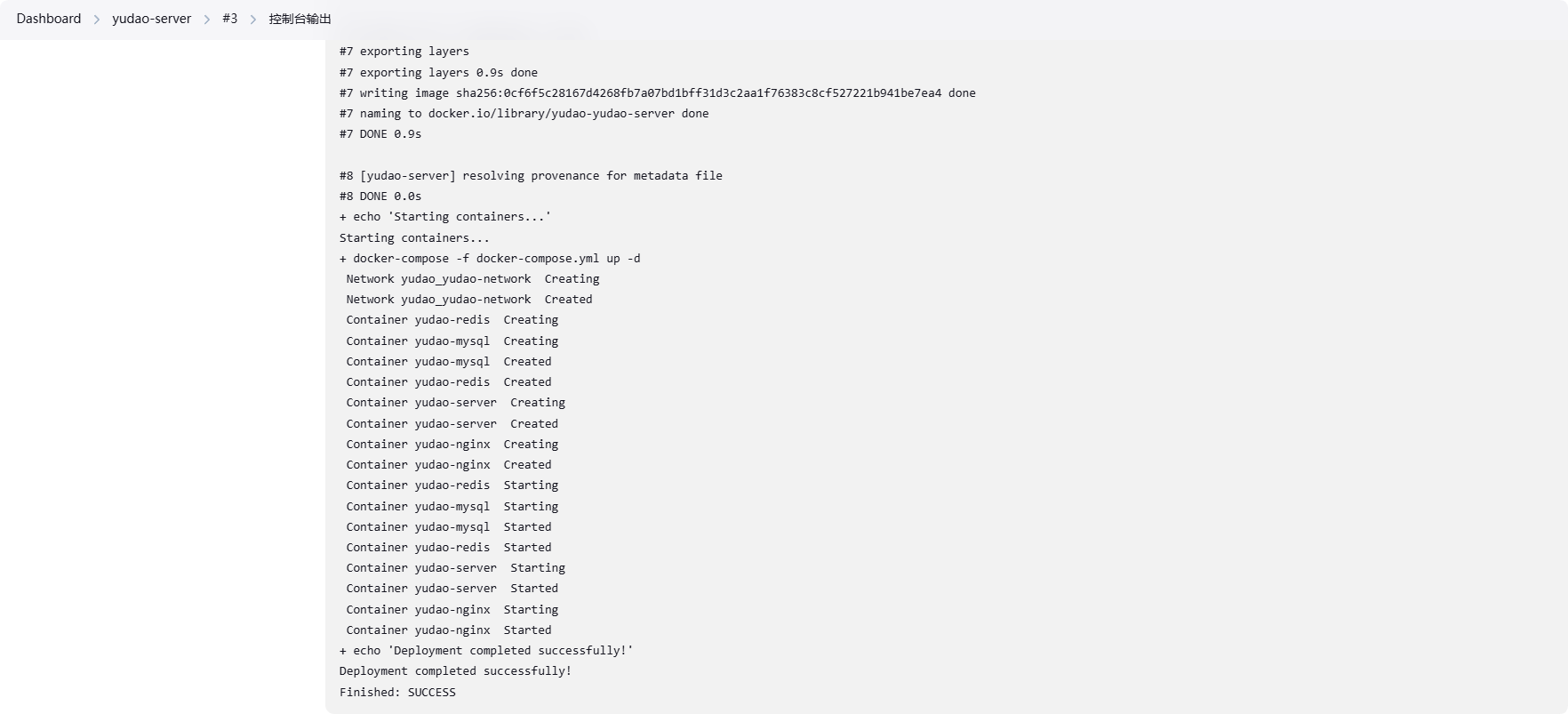Open build #3 breadcrumb
This screenshot has width=1568, height=714.
230,19
